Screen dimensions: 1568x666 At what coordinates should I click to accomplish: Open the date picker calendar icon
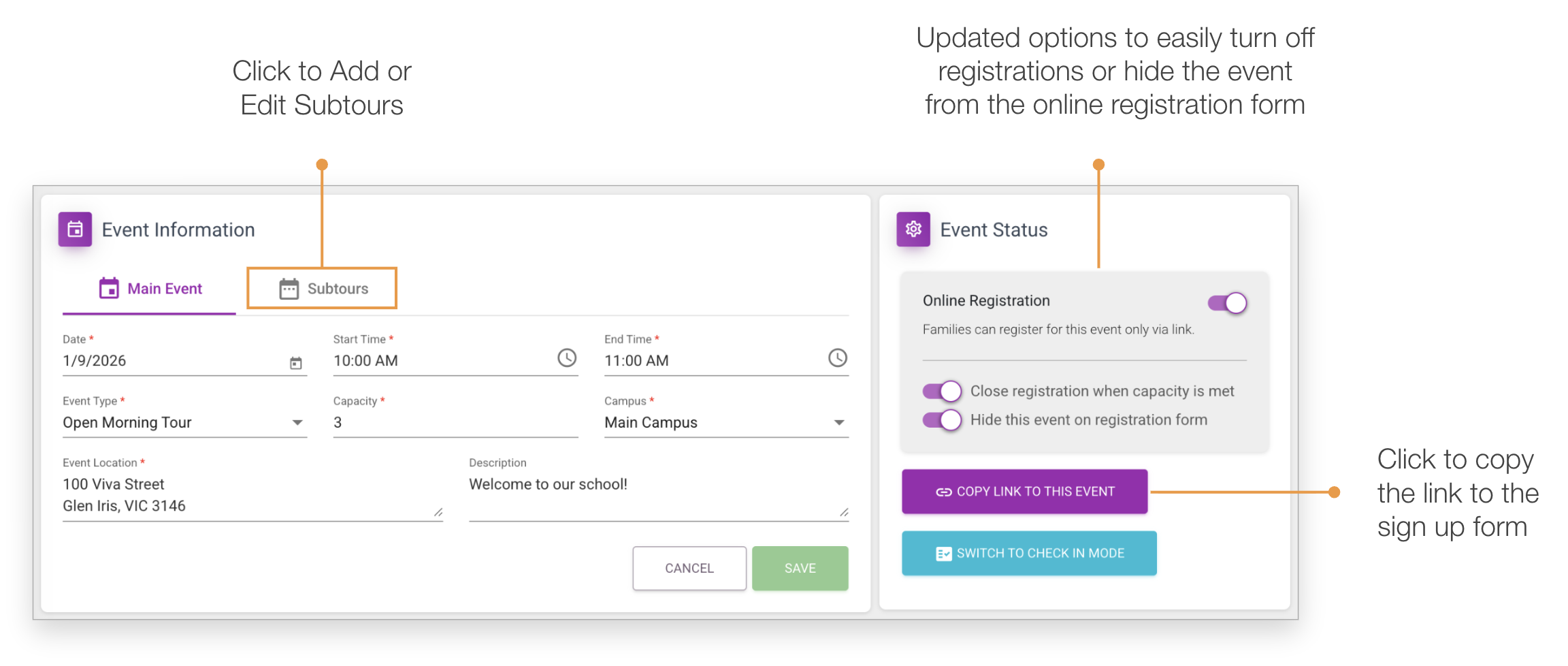pos(296,363)
